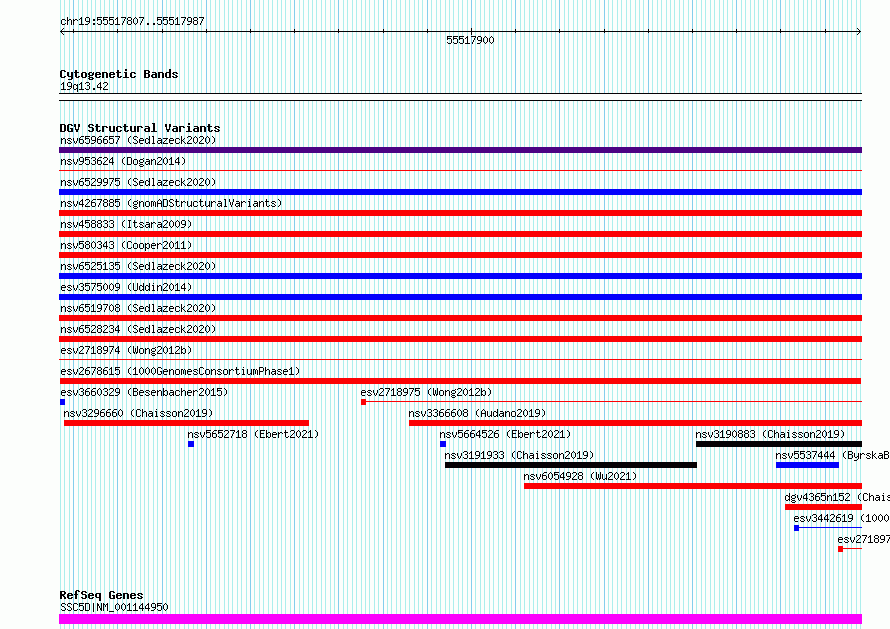890x629 pixels.
Task: Select the red nsv3296660 variant bar
Action: [x=186, y=423]
